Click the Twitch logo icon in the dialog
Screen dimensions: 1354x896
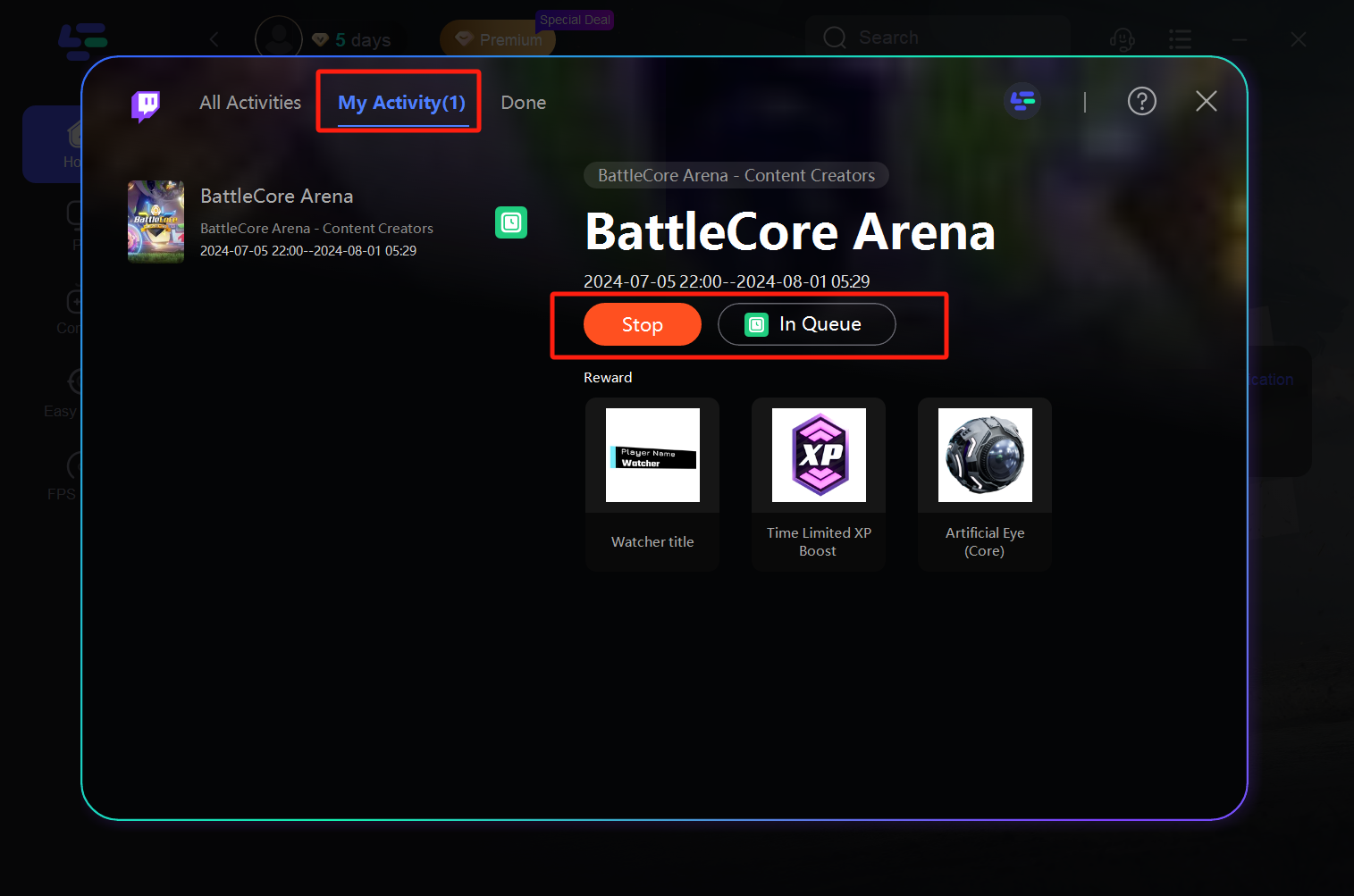coord(146,105)
